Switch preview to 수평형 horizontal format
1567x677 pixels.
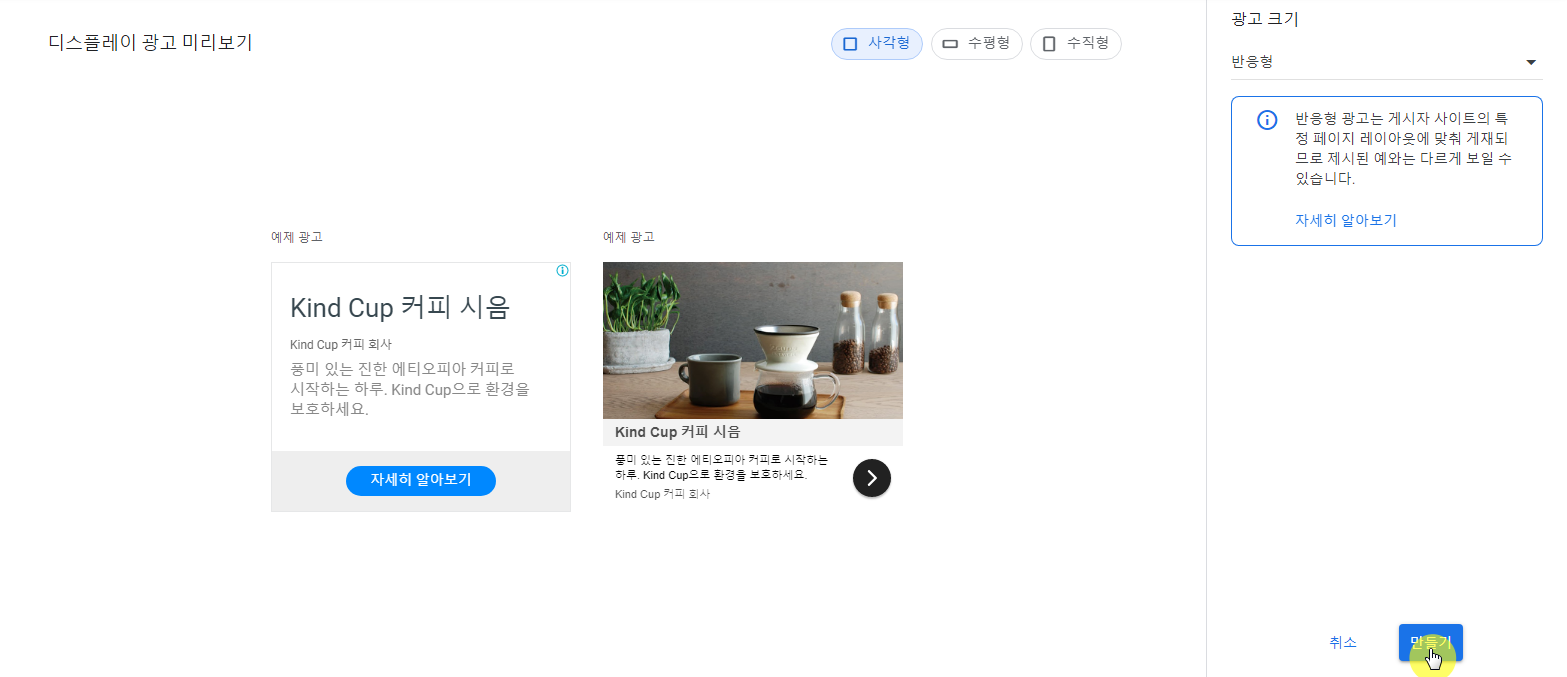(976, 44)
